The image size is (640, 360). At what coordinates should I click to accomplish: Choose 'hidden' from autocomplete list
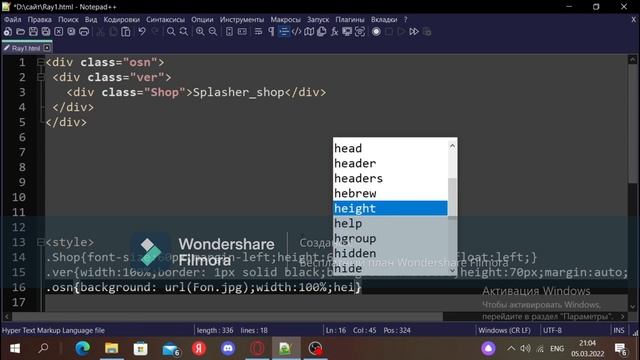point(390,253)
